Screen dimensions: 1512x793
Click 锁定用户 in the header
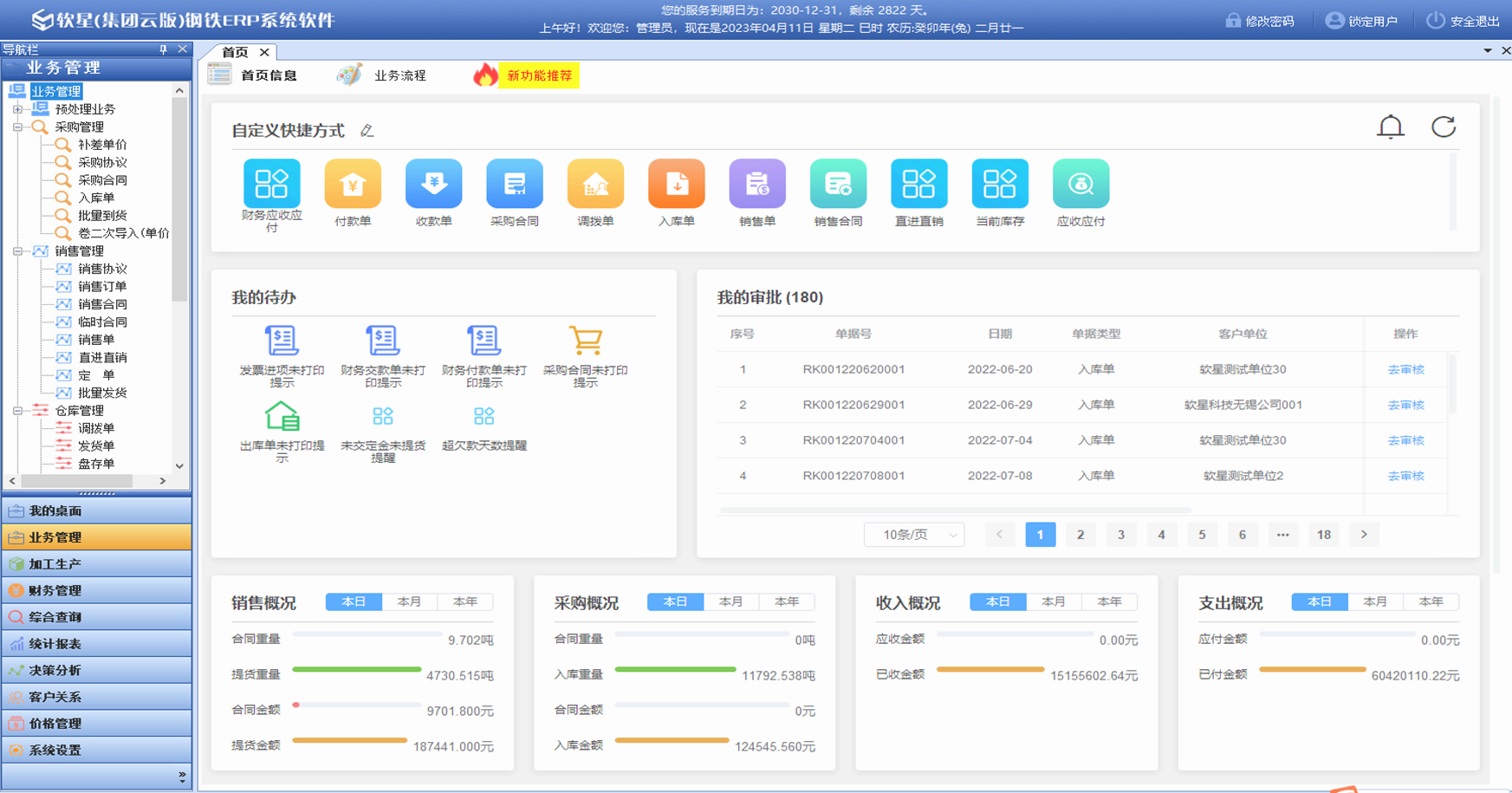1361,21
